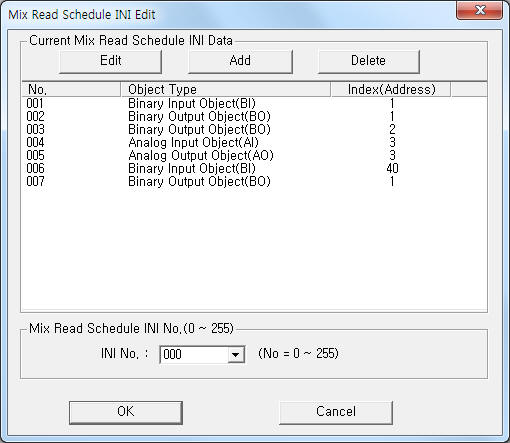Sort by the Index(Address) column header

391,89
